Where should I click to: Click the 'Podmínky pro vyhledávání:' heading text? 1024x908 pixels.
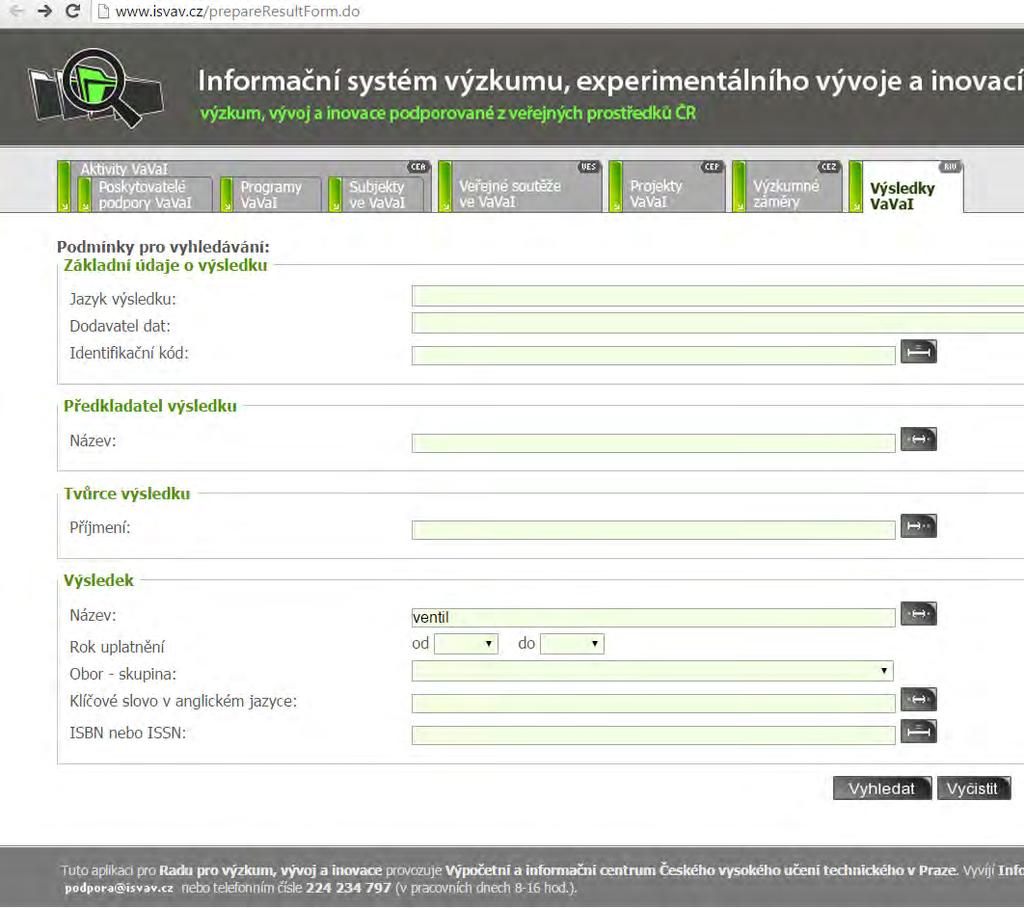(163, 247)
